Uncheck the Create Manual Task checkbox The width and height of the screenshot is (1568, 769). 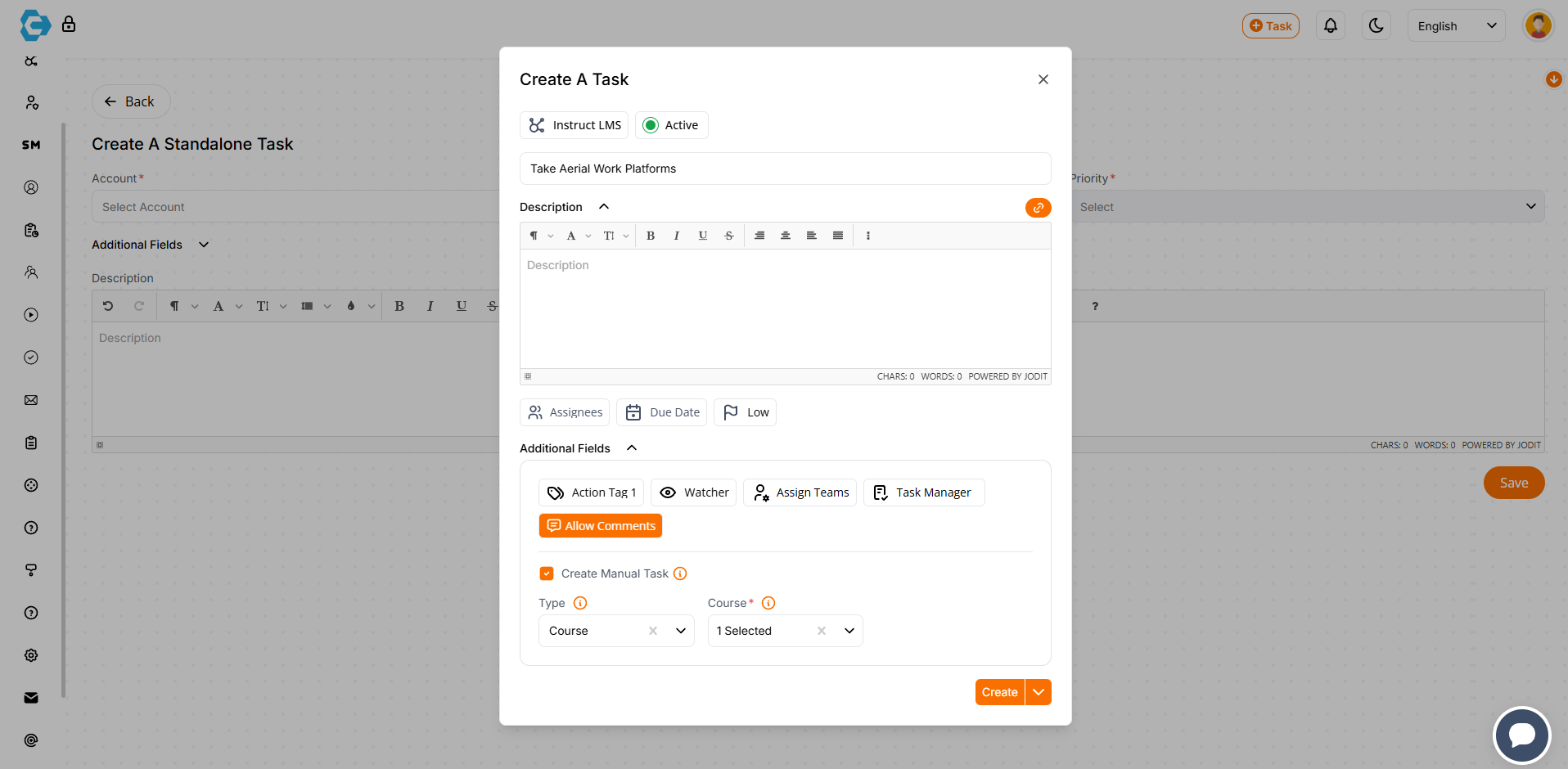click(x=547, y=573)
